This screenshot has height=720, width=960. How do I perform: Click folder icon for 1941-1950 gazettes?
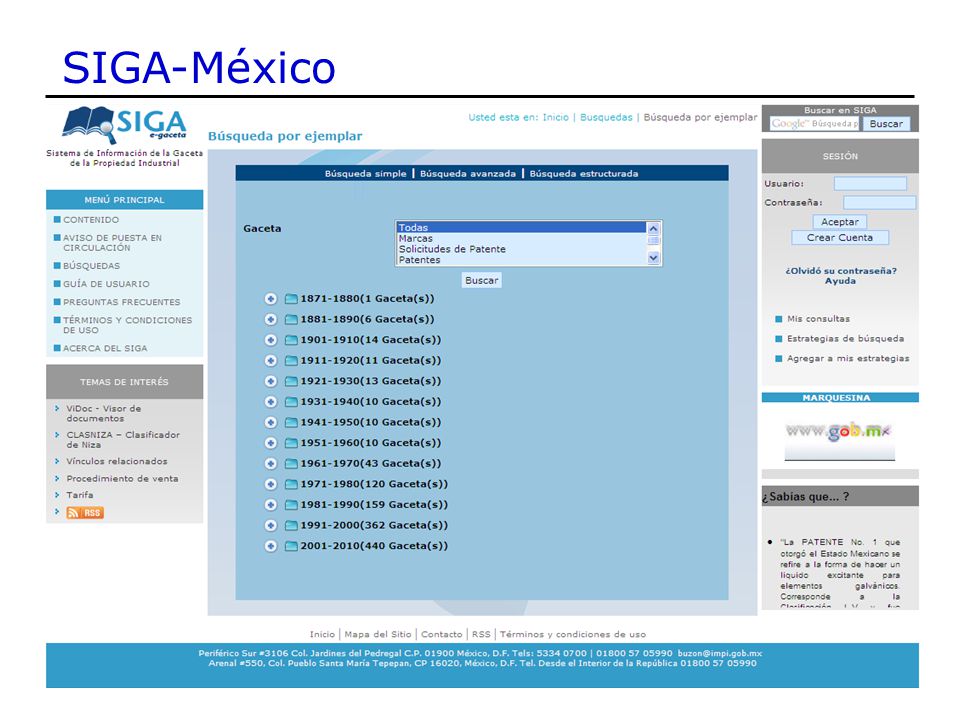(291, 422)
